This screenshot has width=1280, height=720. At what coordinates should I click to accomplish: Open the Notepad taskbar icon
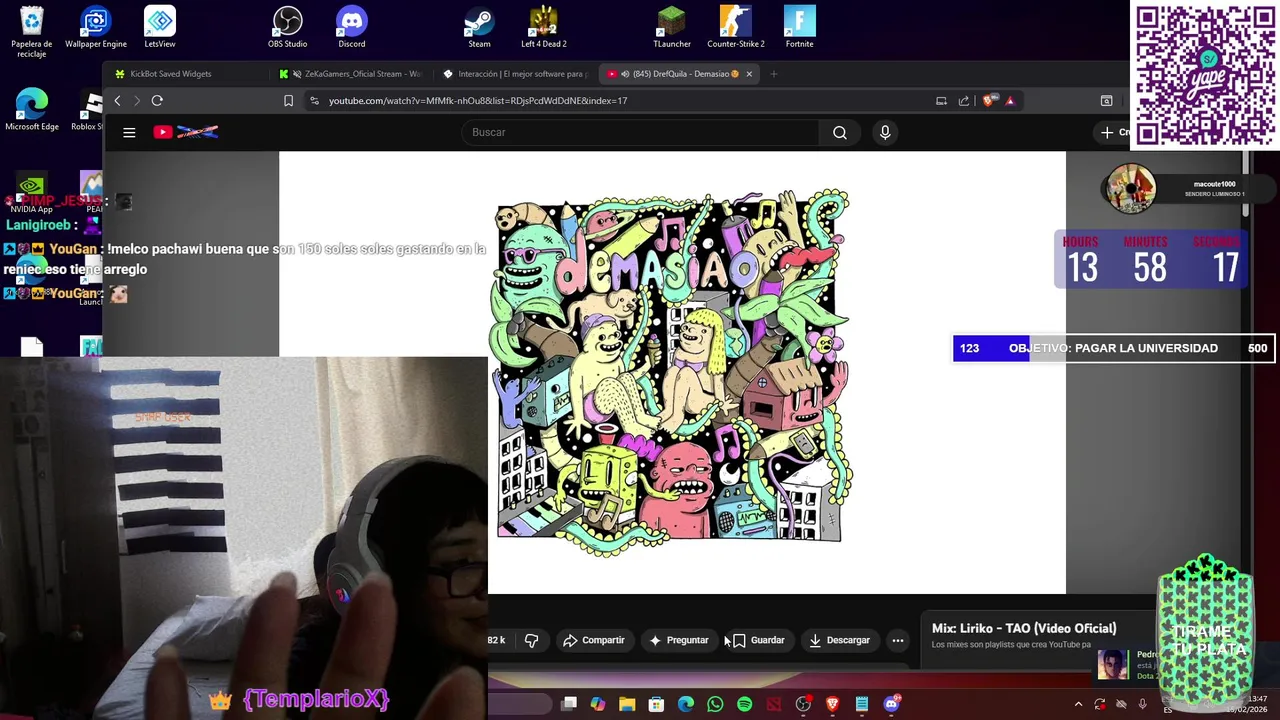pyautogui.click(x=861, y=704)
